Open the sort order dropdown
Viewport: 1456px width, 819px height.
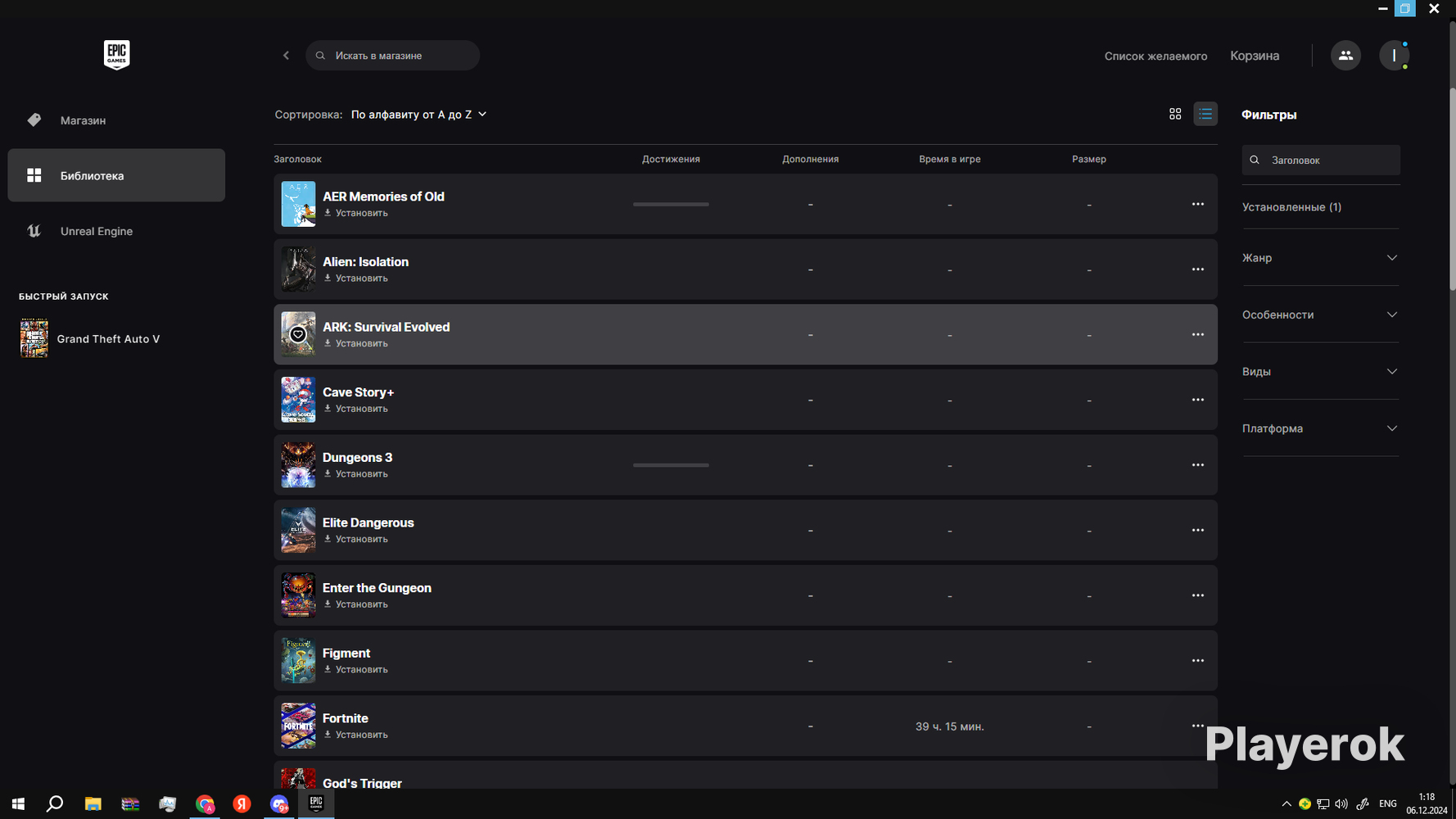click(418, 115)
